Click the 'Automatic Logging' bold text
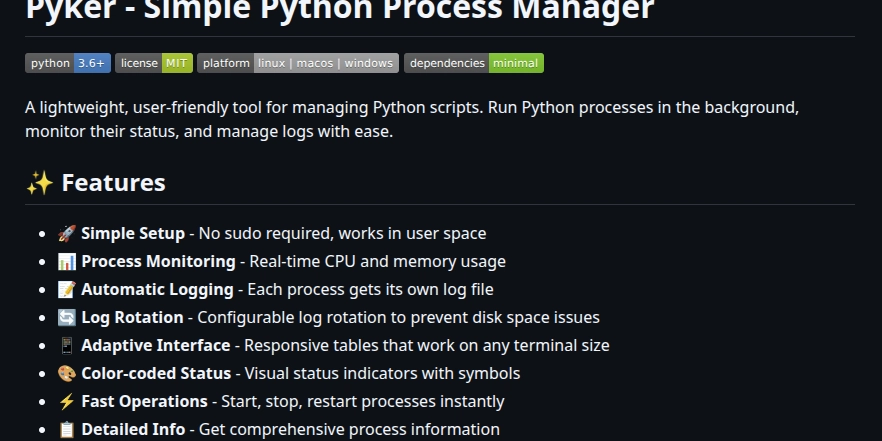Screen dimensions: 882x441 tap(157, 290)
